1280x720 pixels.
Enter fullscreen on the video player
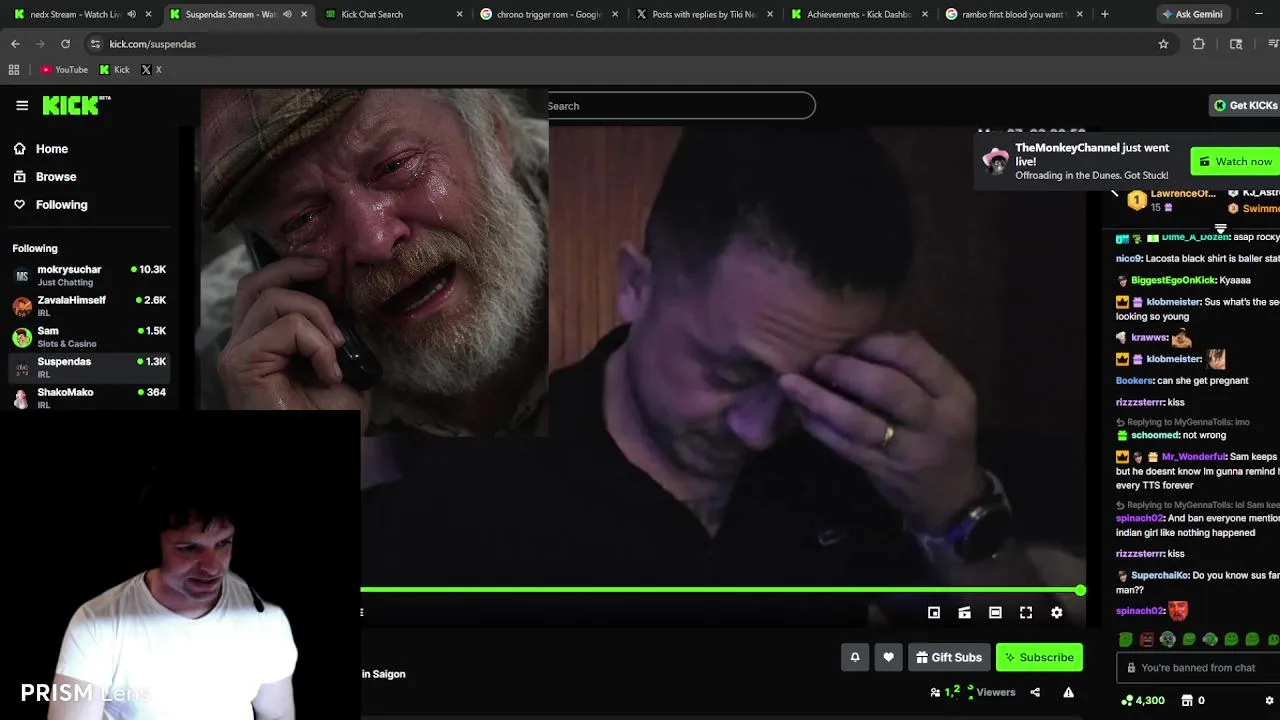[x=1026, y=613]
